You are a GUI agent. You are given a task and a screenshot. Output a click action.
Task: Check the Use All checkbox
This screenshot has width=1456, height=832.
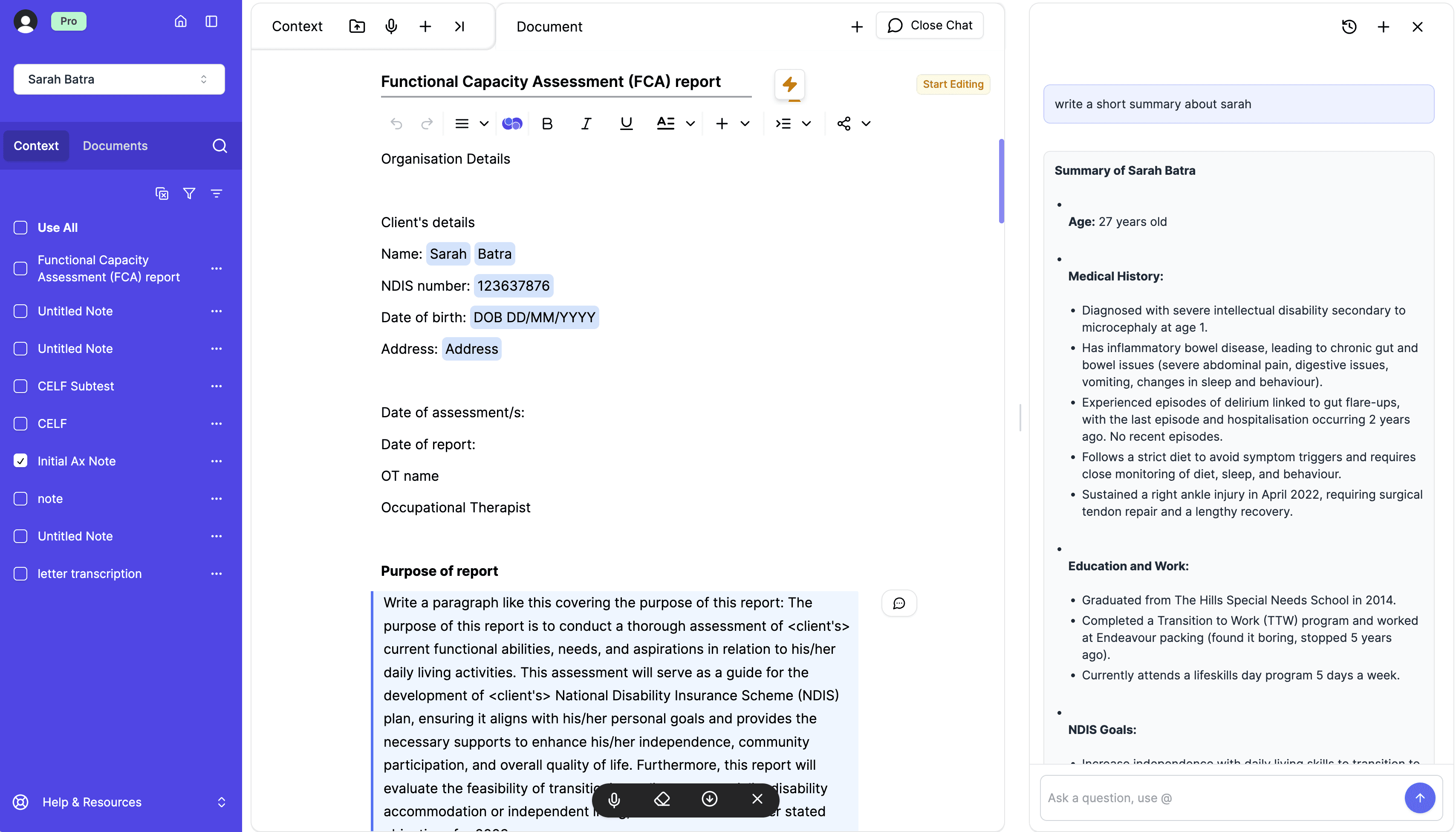[20, 228]
